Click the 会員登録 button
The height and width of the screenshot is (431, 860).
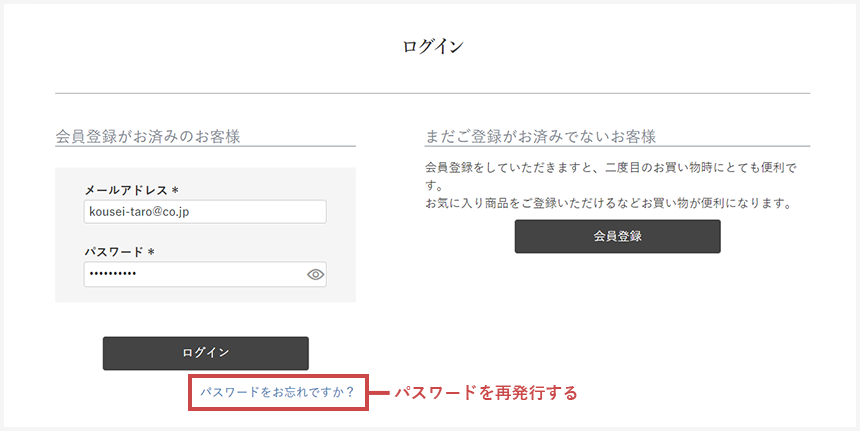(617, 237)
